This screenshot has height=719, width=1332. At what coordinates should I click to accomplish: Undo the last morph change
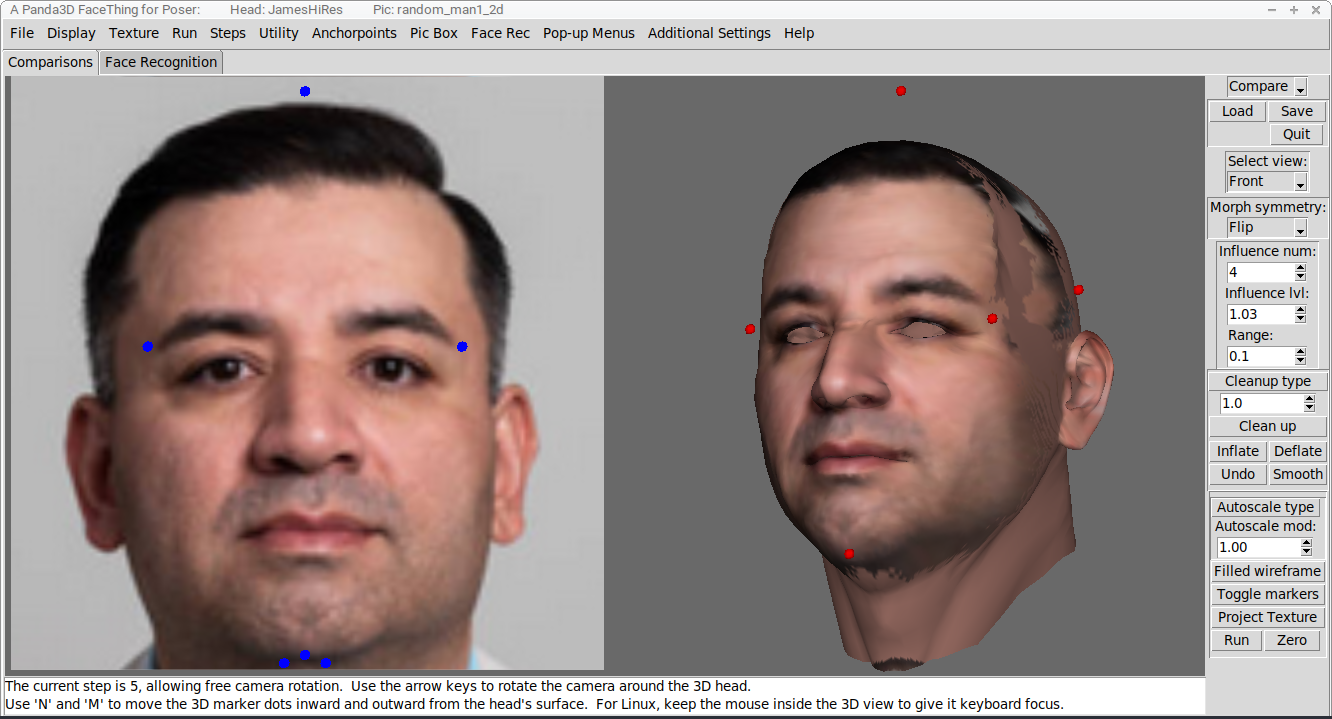coord(1238,474)
